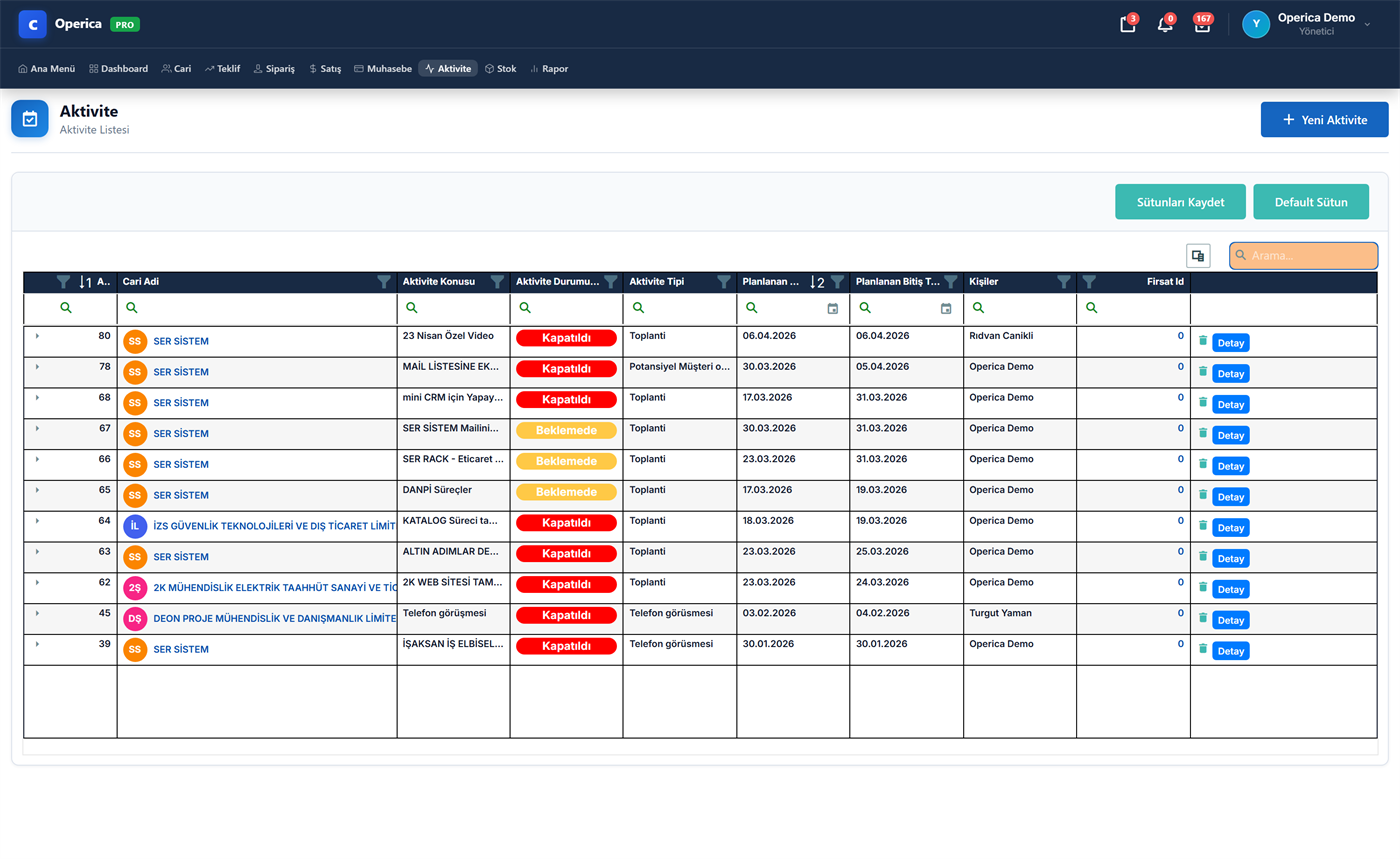This screenshot has height=859, width=1400.
Task: Open Sipariş menu item
Action: (x=274, y=69)
